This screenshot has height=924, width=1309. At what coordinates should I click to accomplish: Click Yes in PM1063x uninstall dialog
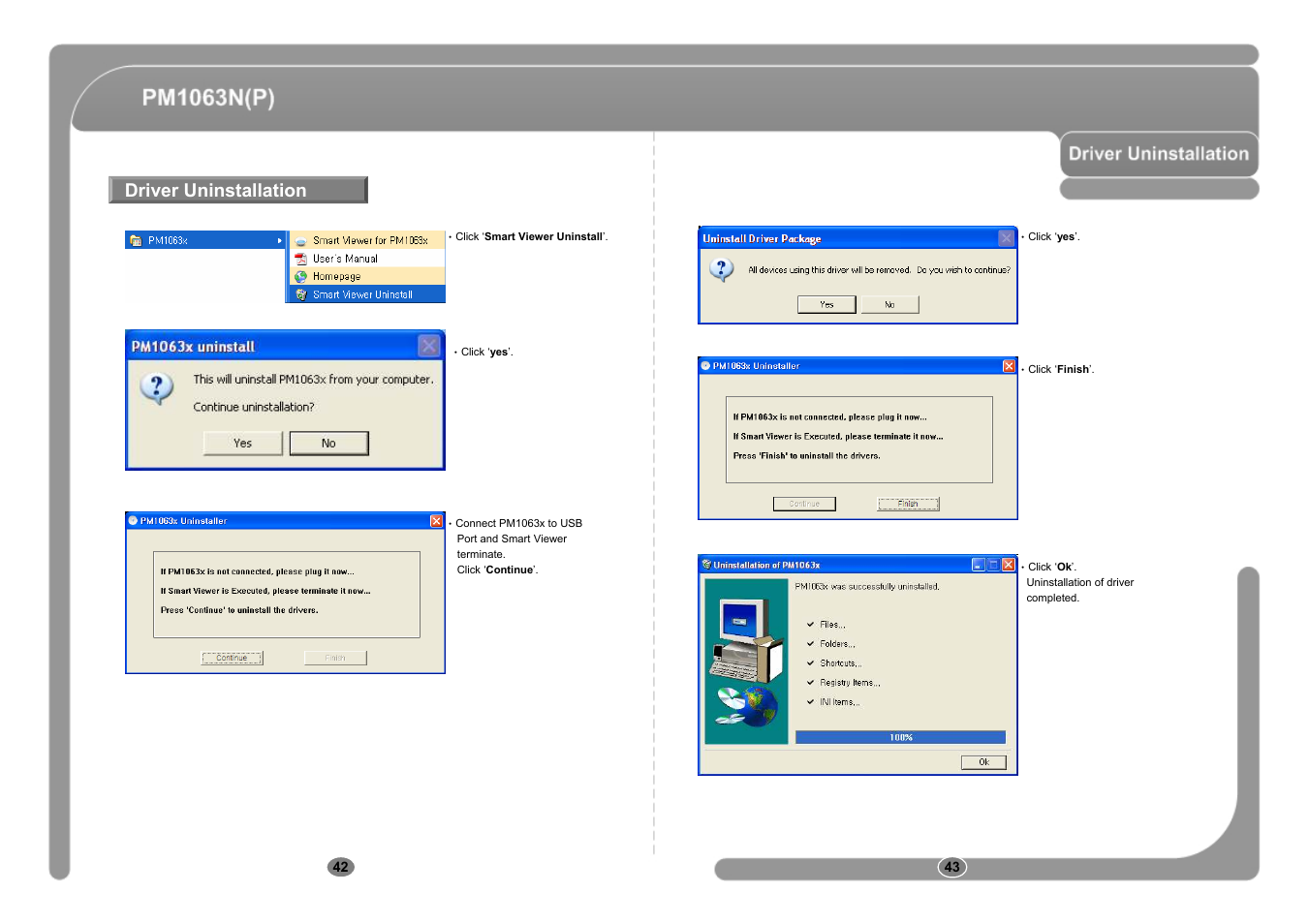243,444
